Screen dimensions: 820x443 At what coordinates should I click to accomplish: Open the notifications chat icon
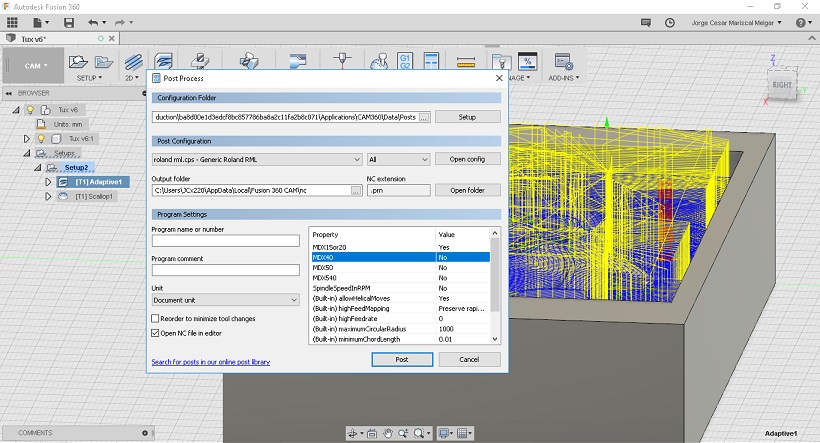coord(646,22)
